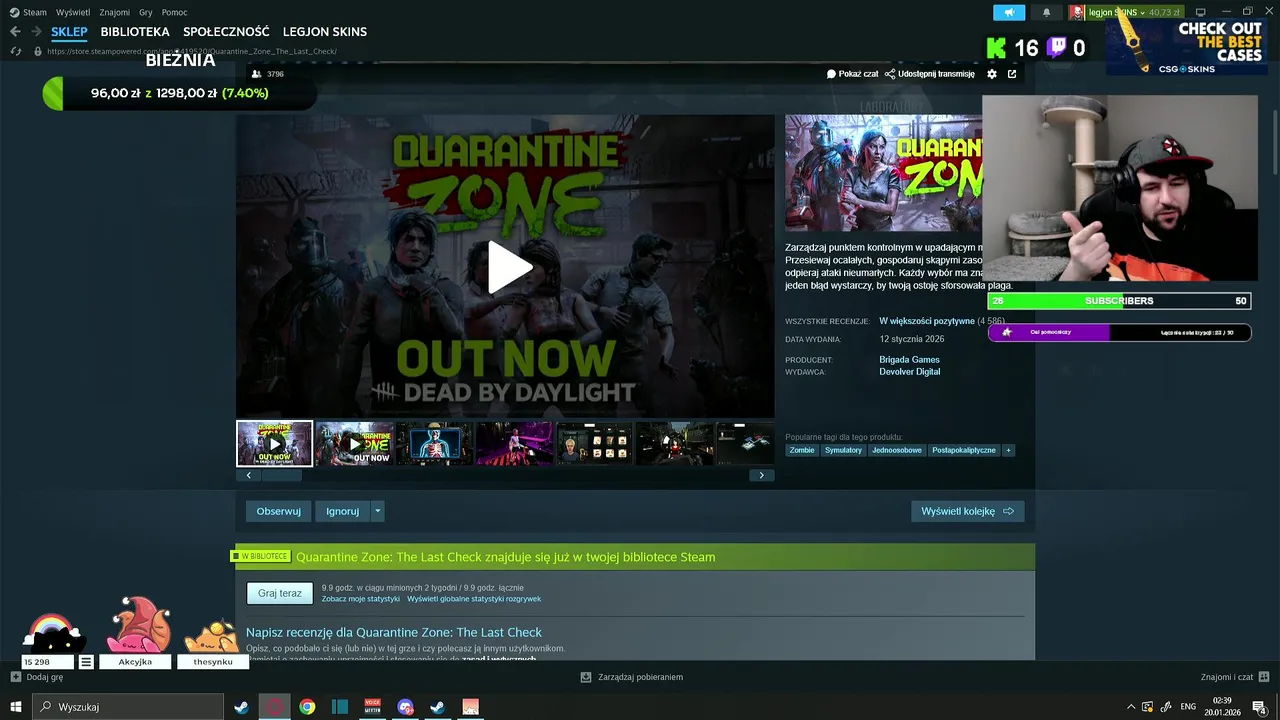Select the second trailer thumbnail
Viewport: 1280px width, 720px height.
[354, 443]
